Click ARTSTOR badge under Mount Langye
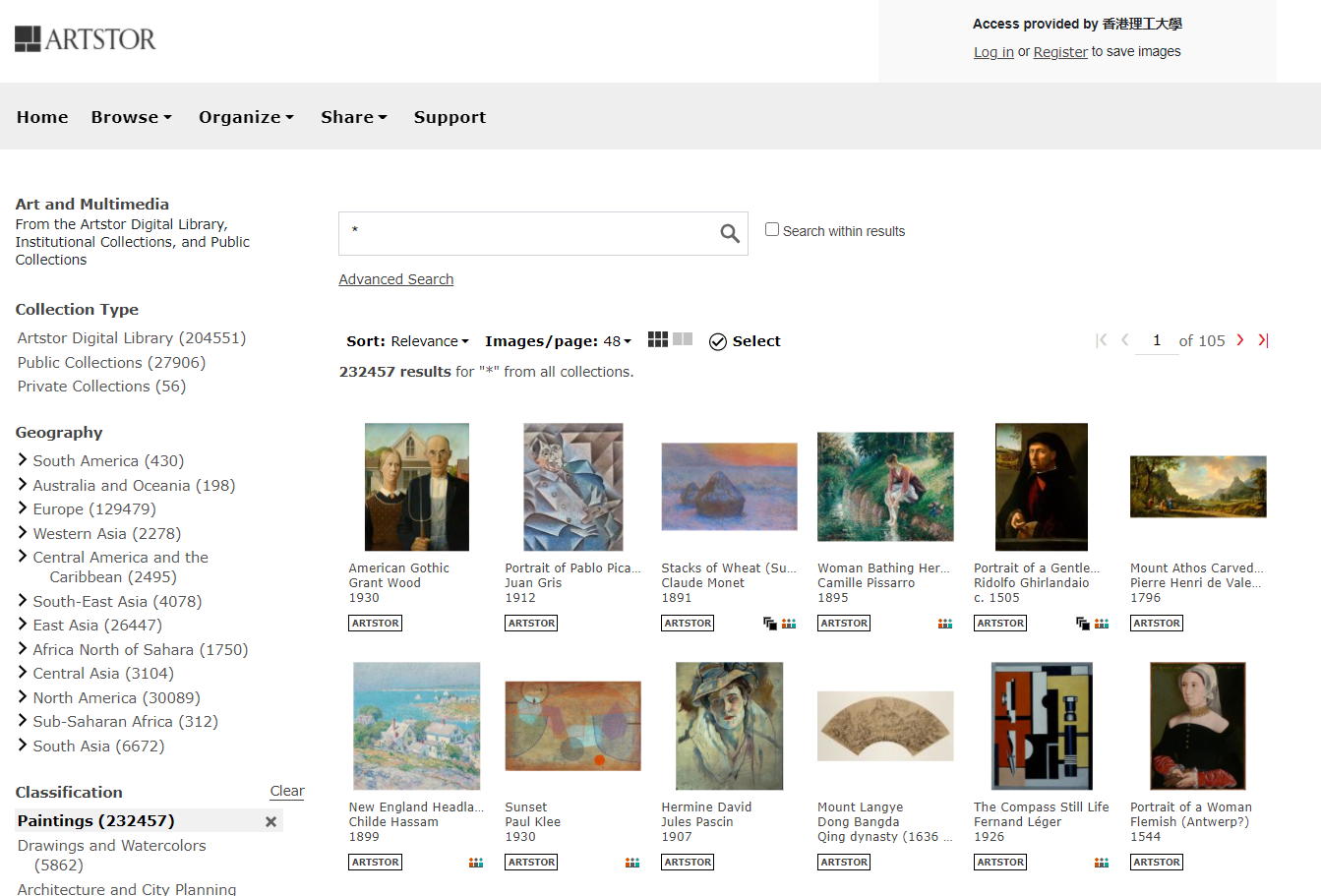This screenshot has height=896, width=1321. [x=845, y=862]
